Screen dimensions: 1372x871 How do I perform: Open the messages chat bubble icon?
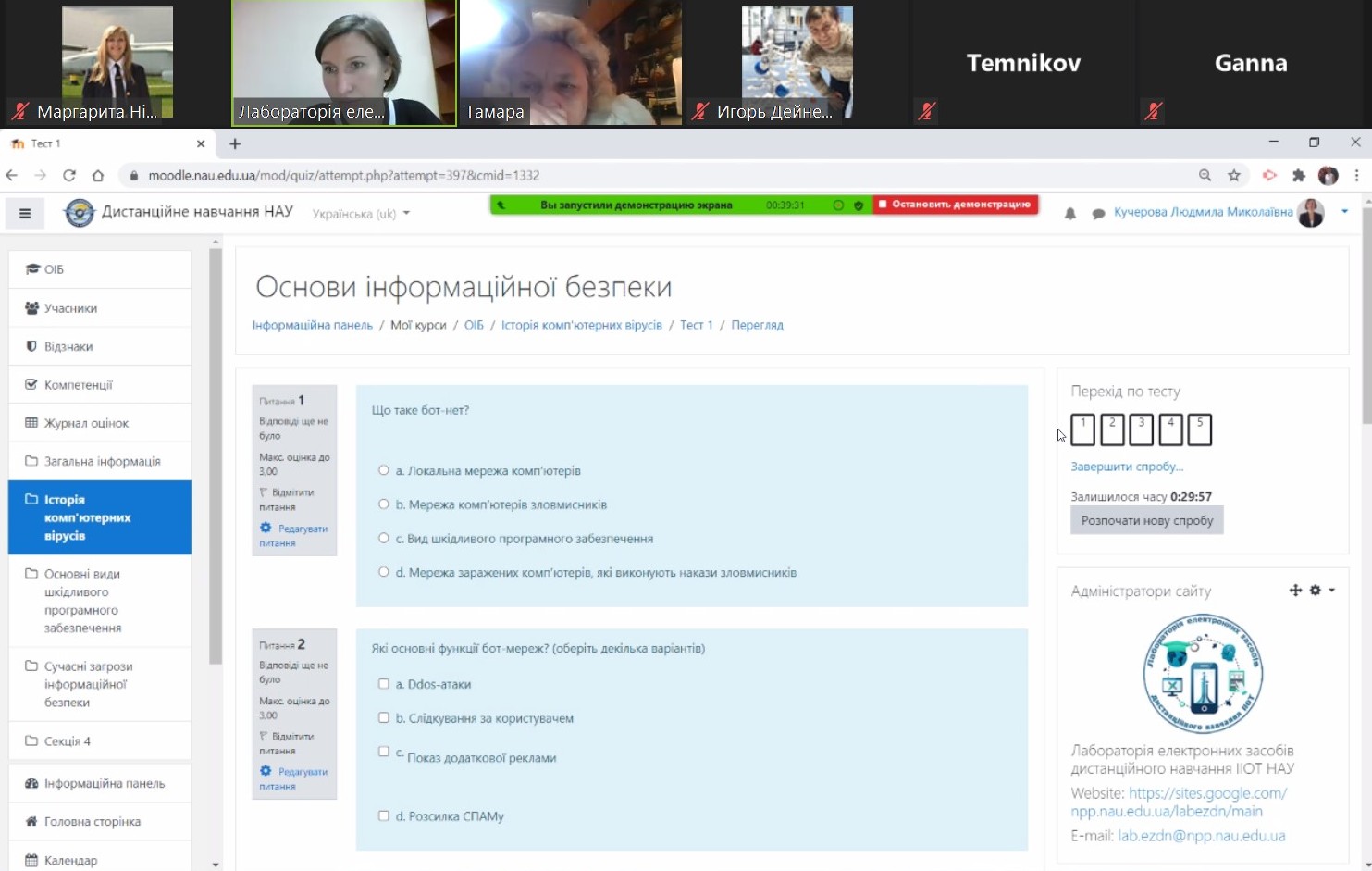pos(1098,214)
